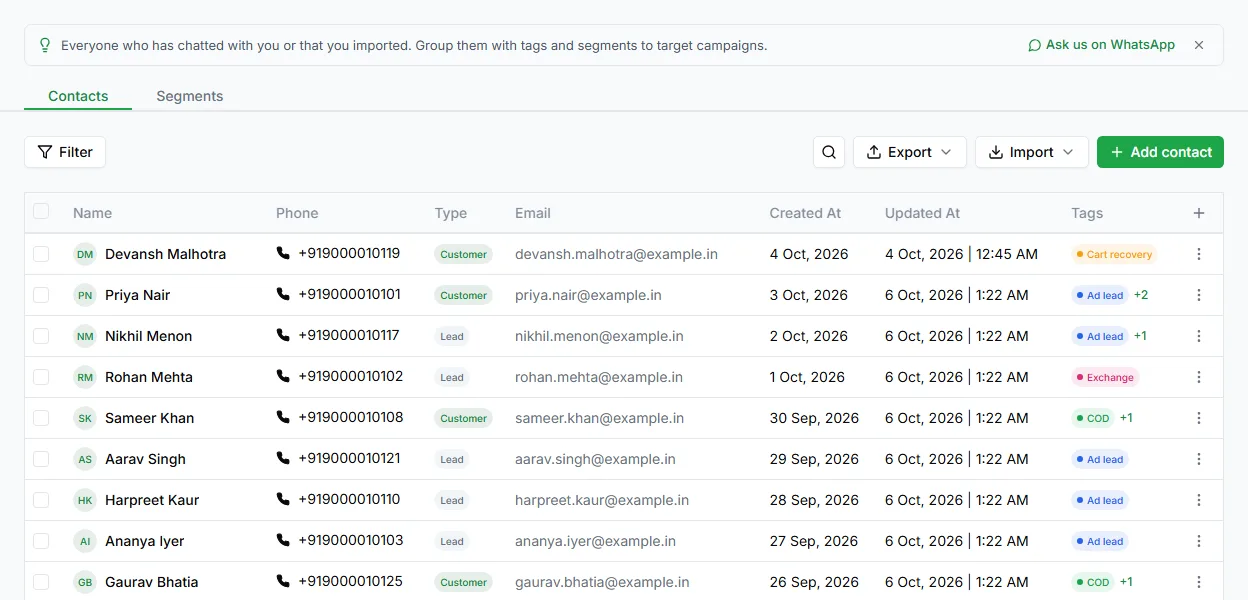Click the lightbulb tip icon in banner

(44, 45)
